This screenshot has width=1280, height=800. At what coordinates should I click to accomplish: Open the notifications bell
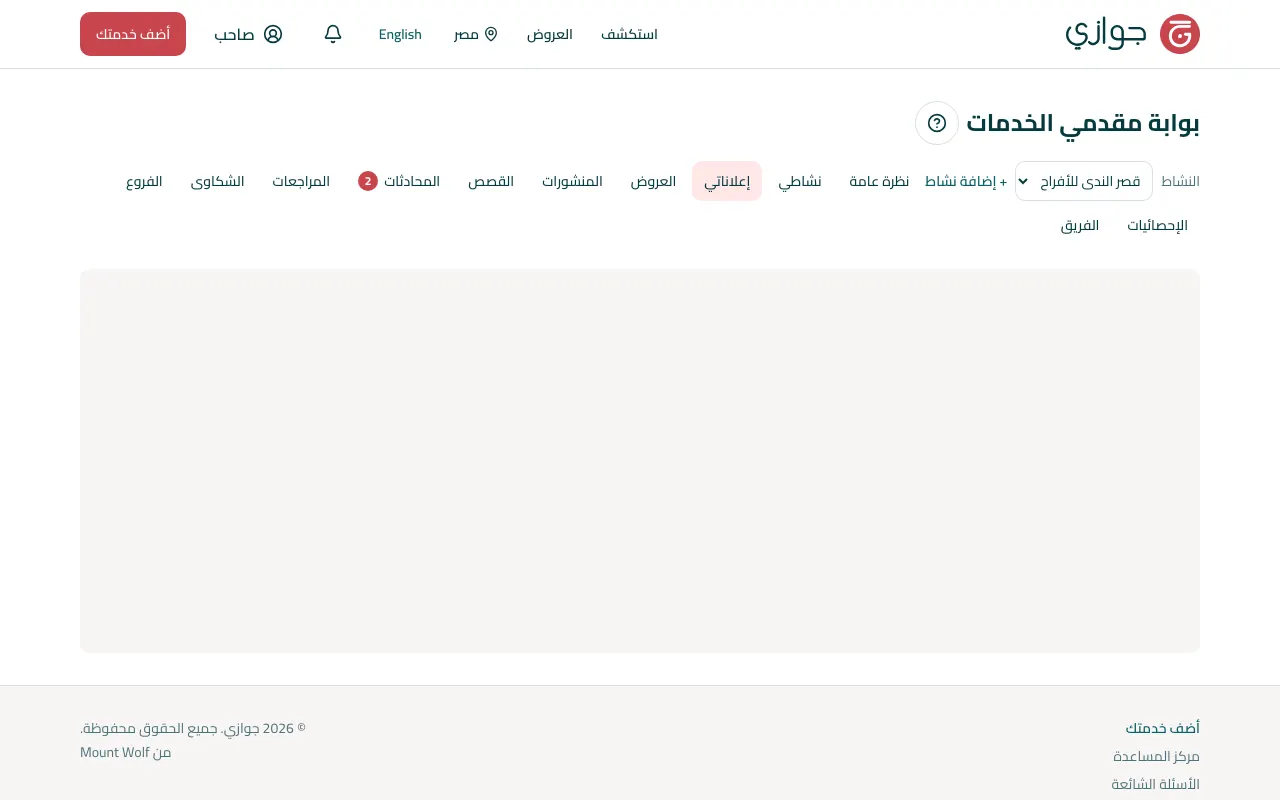pyautogui.click(x=333, y=34)
